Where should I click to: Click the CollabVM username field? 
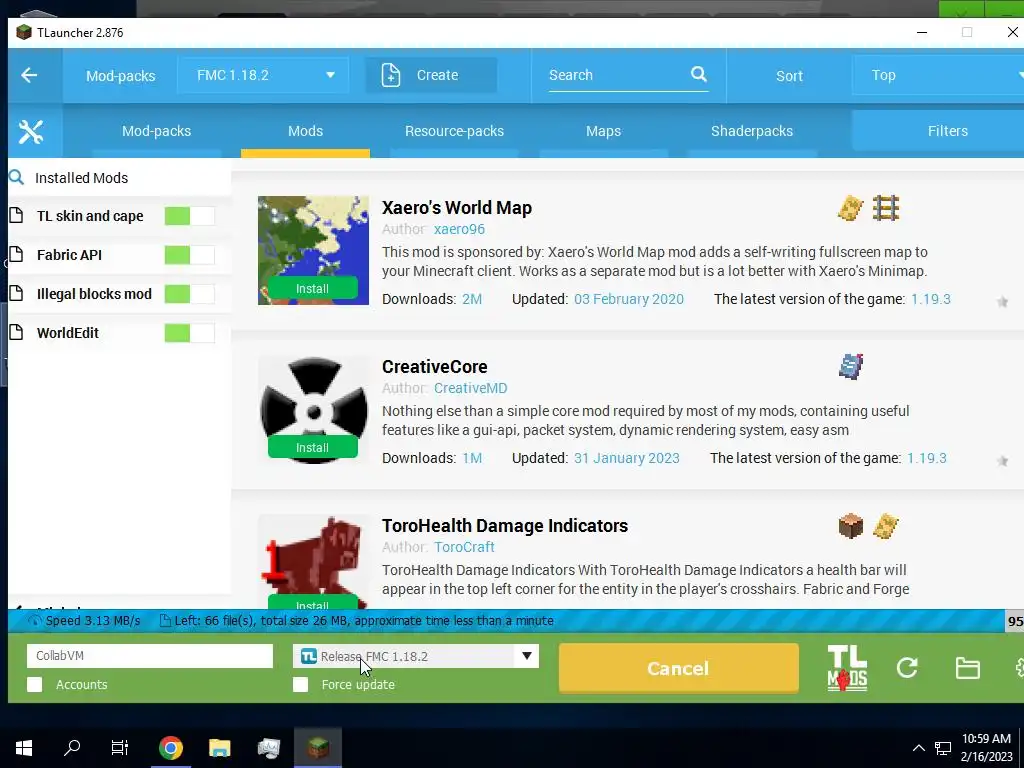click(x=150, y=656)
